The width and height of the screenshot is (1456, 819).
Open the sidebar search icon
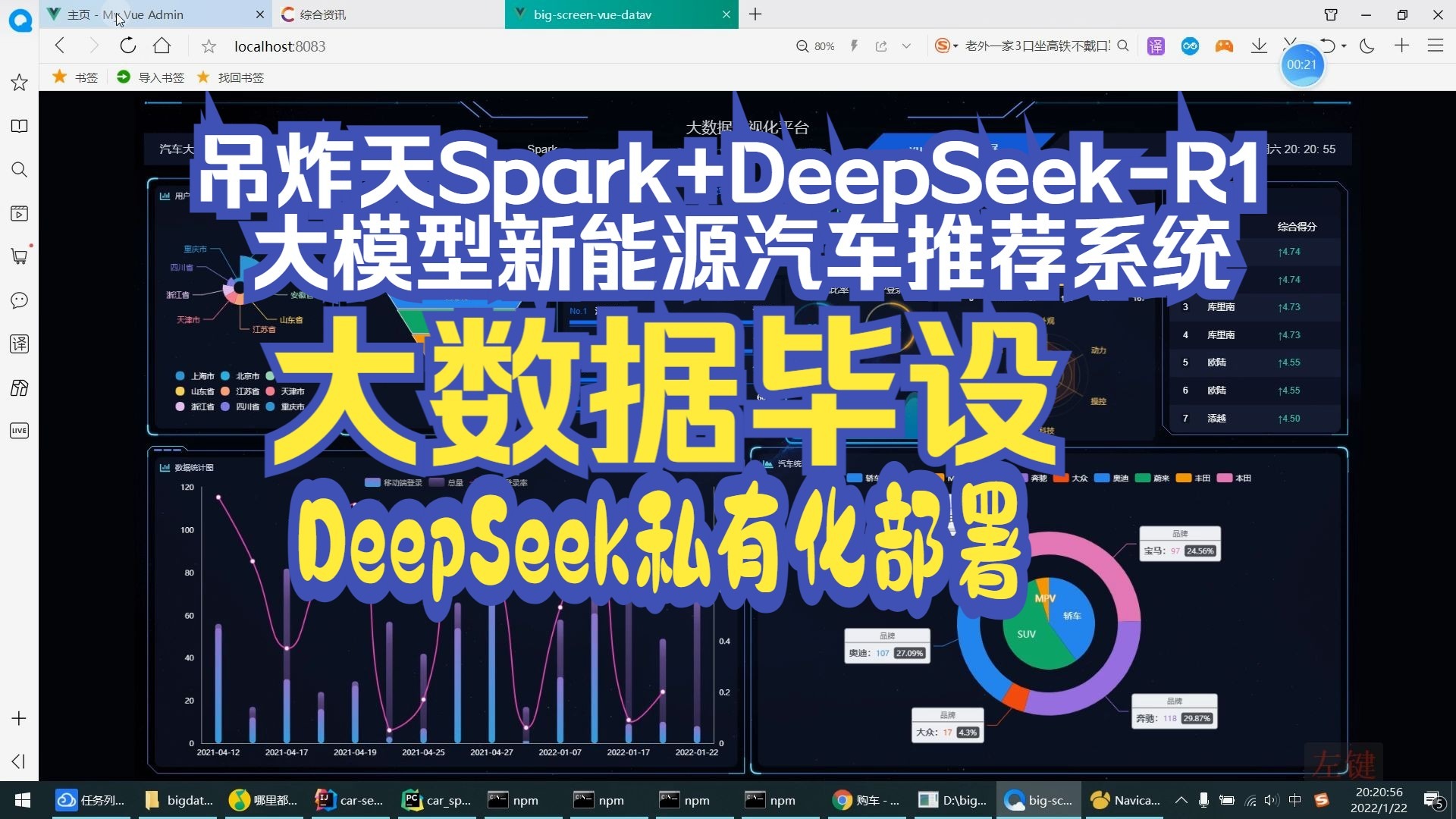tap(20, 170)
